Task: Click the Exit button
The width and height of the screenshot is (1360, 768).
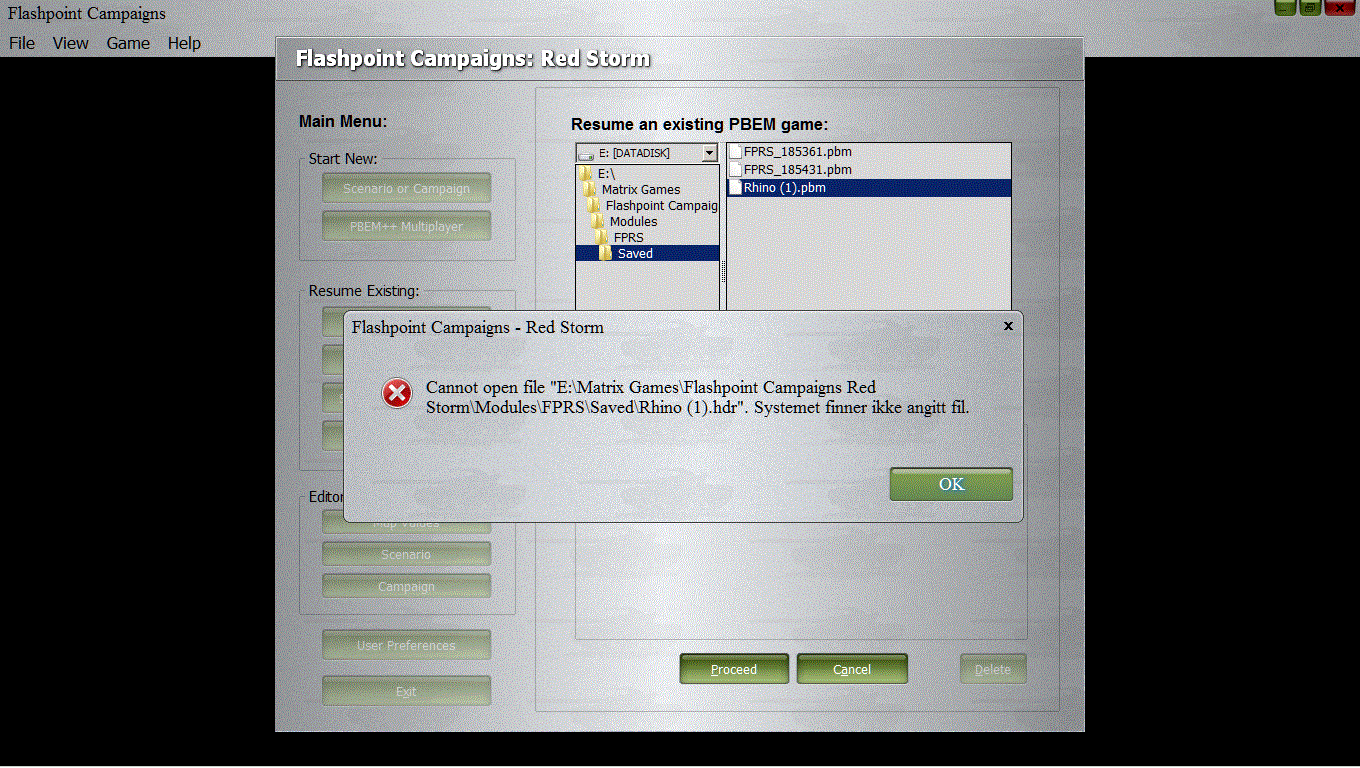Action: 406,691
